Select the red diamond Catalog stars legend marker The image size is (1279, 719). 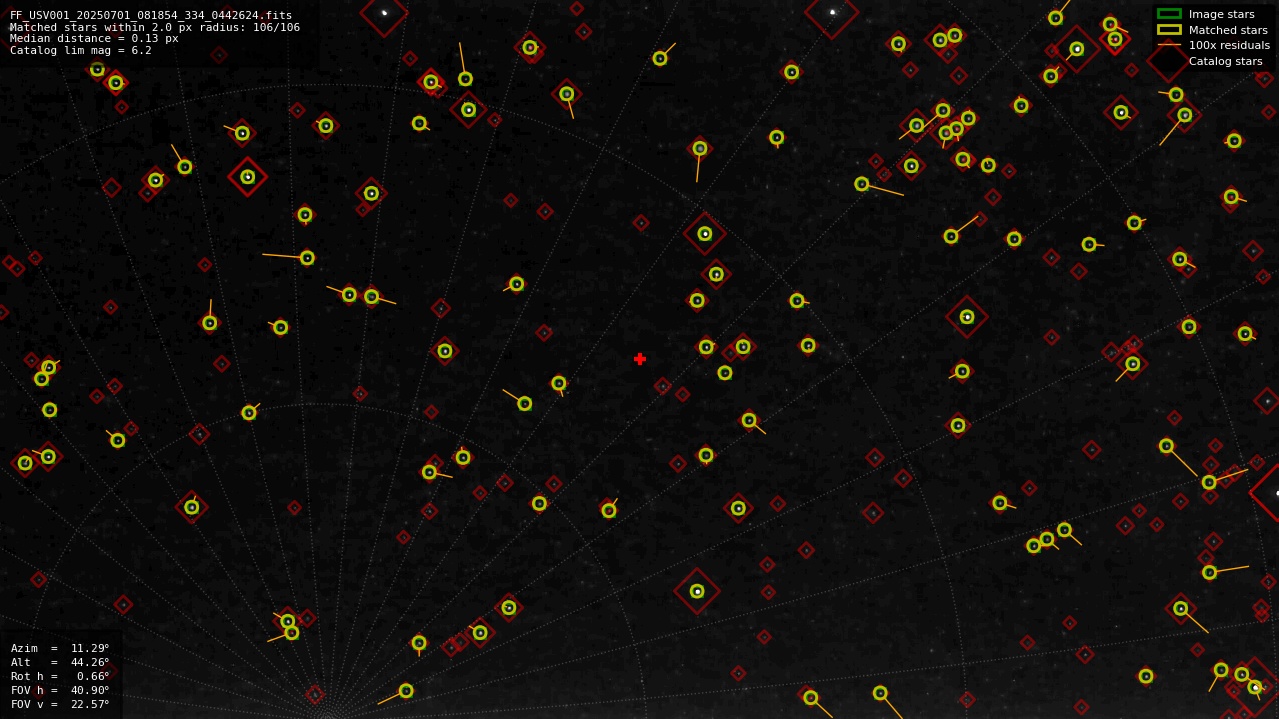tap(1168, 61)
